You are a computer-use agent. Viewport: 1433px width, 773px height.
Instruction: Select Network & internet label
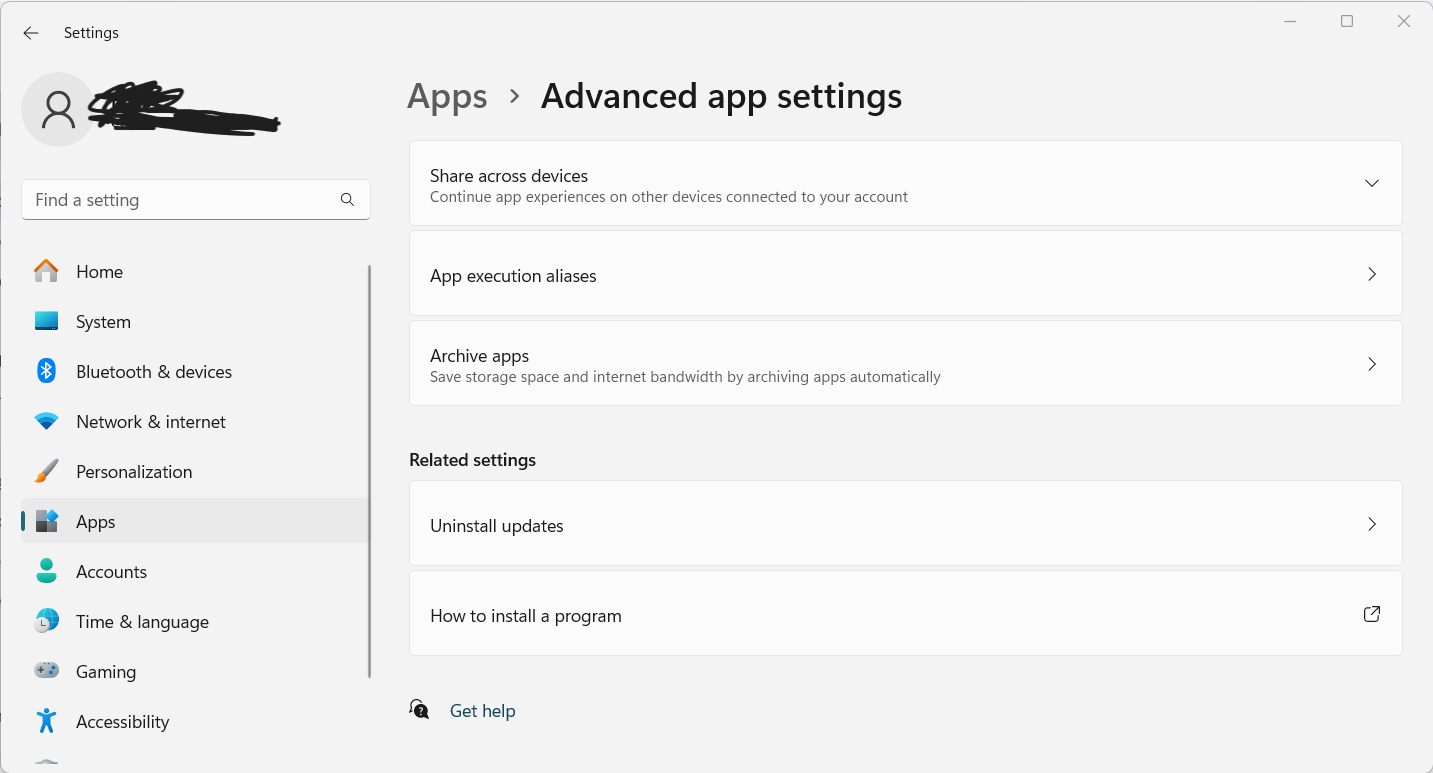tap(151, 422)
